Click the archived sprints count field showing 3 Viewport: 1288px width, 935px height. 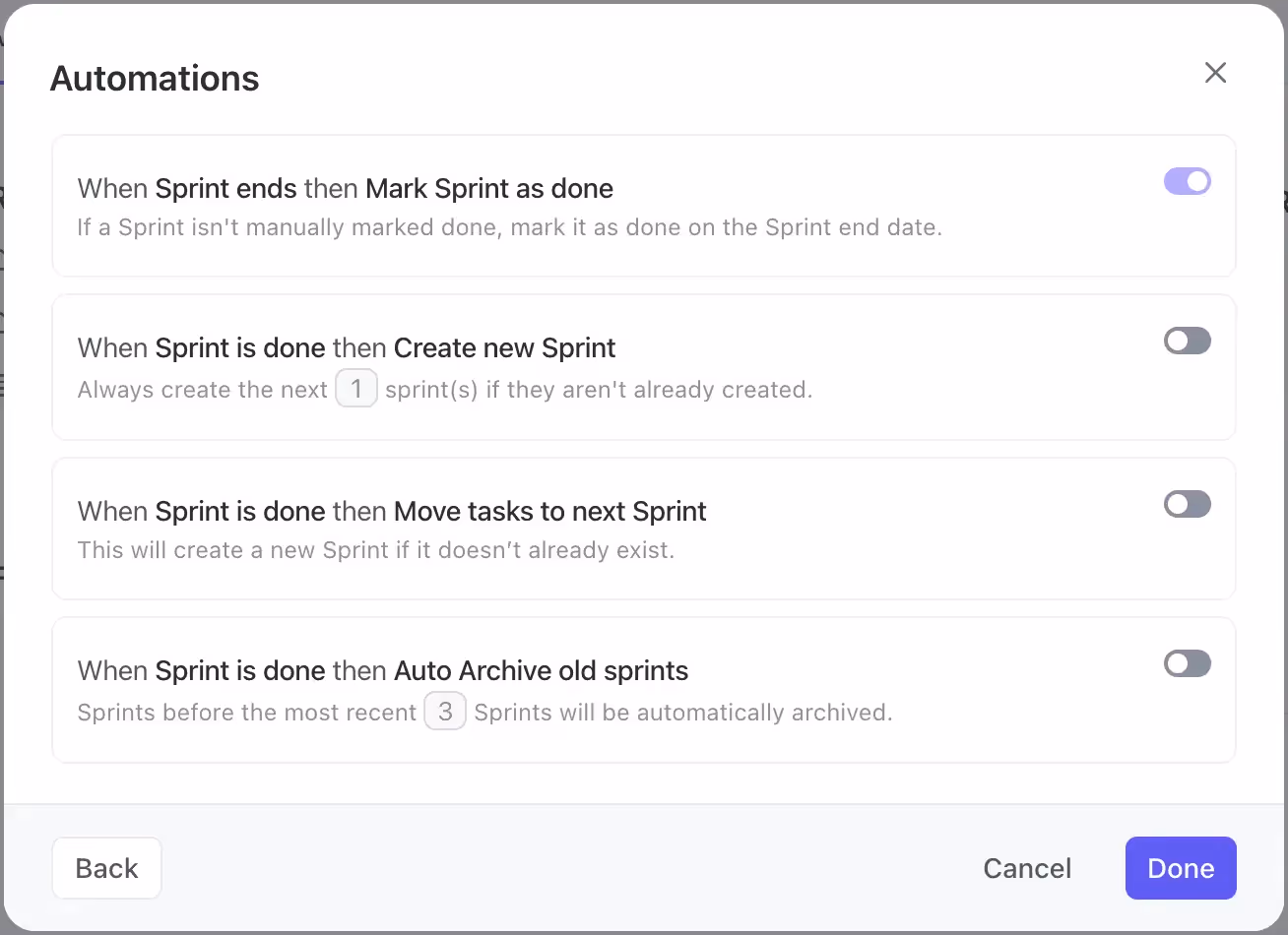tap(445, 711)
